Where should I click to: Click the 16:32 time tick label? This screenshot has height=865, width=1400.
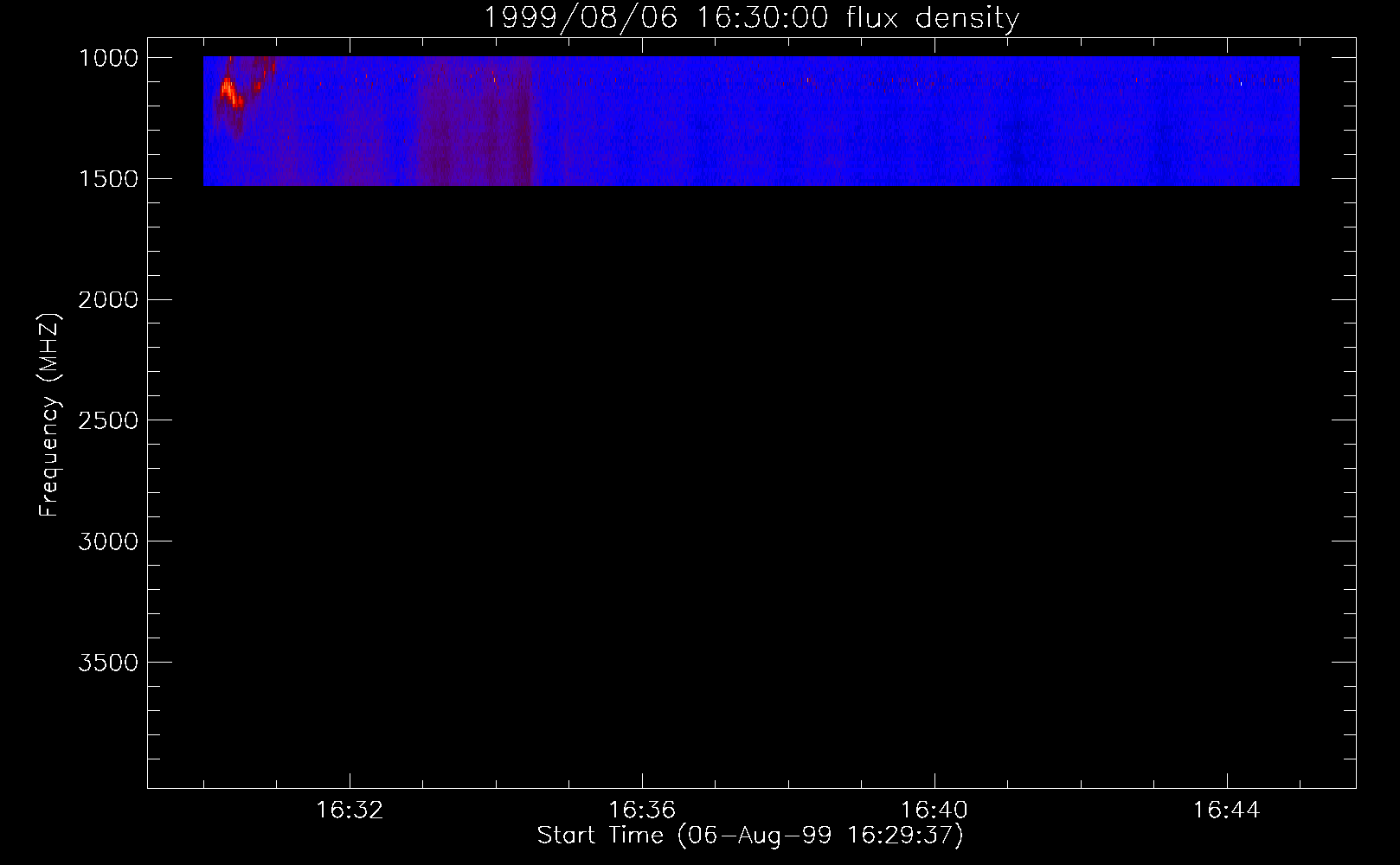pyautogui.click(x=350, y=811)
